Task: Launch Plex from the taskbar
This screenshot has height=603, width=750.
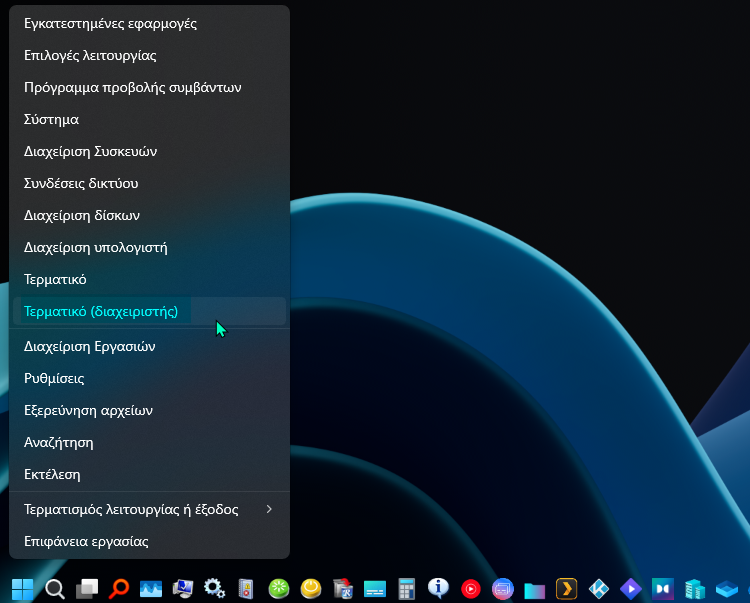Action: pos(566,588)
